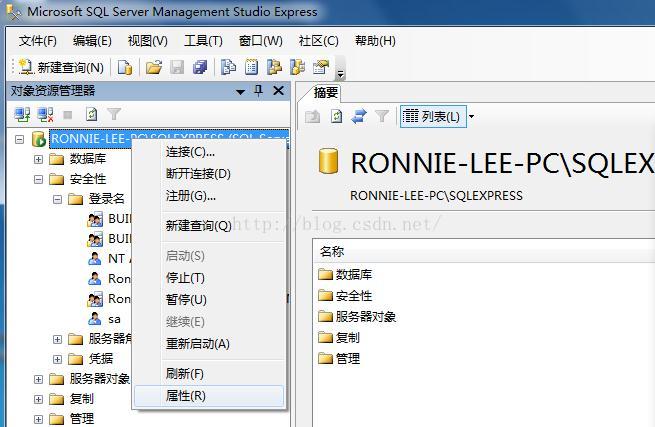Click the new file icon in the main toolbar
The height and width of the screenshot is (427, 655).
click(125, 67)
